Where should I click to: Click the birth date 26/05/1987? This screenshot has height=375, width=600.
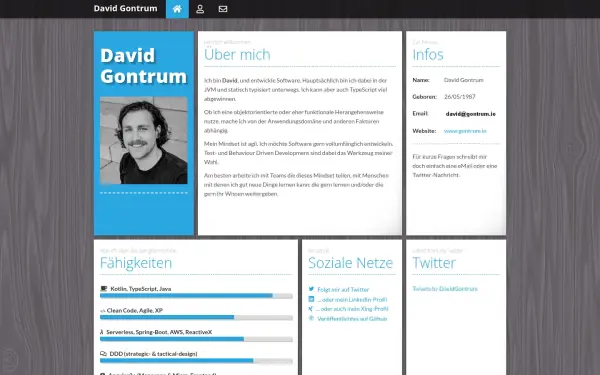coord(460,97)
